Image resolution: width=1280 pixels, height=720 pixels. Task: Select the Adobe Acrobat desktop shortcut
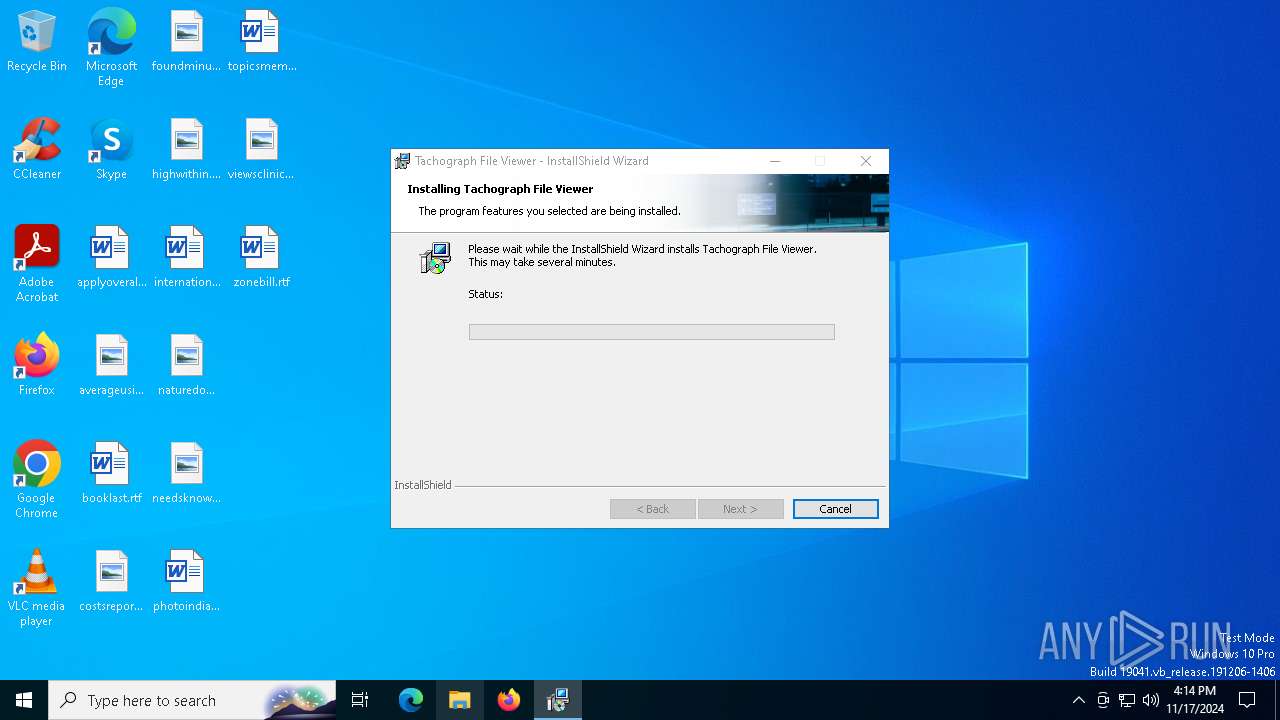pos(37,264)
